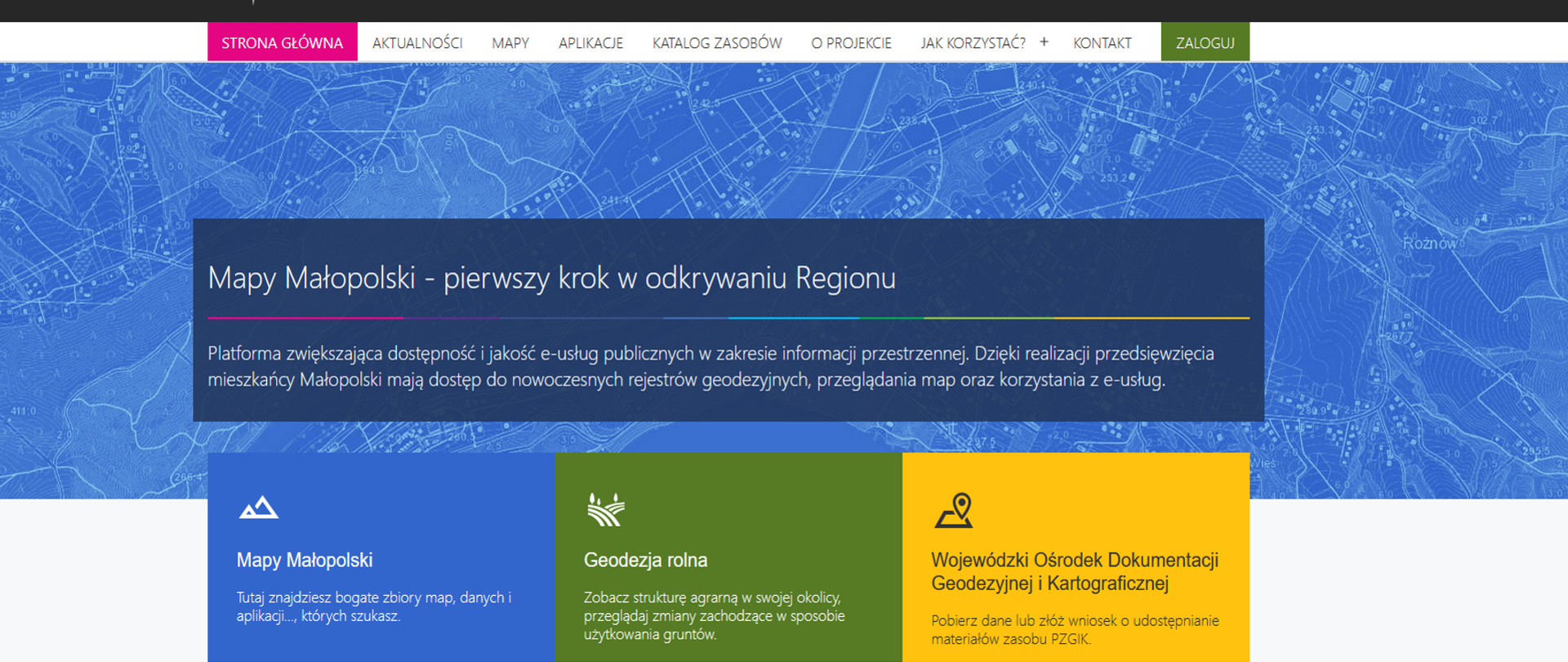Open the Geodezja rolna tile heading
This screenshot has width=1568, height=662.
[646, 560]
